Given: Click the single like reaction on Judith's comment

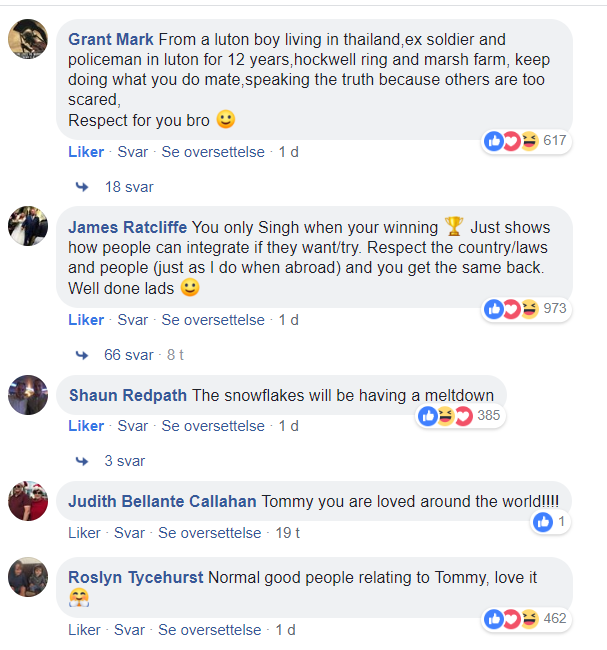Looking at the screenshot, I should tap(551, 521).
